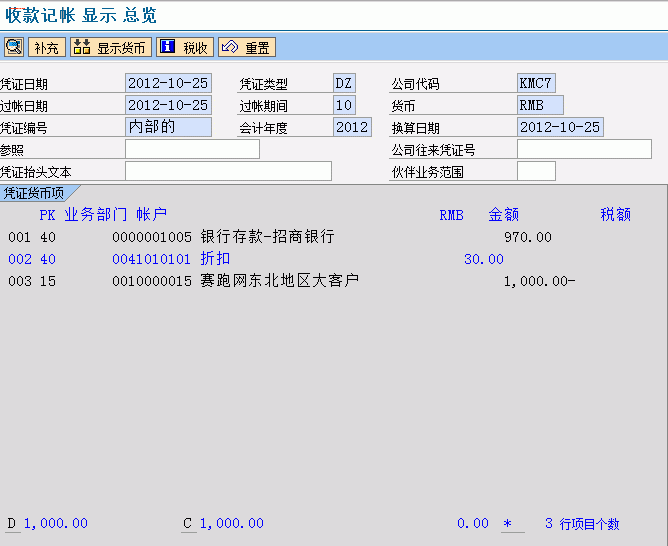Click the 金额 column header
The height and width of the screenshot is (546, 668).
pyautogui.click(x=504, y=215)
